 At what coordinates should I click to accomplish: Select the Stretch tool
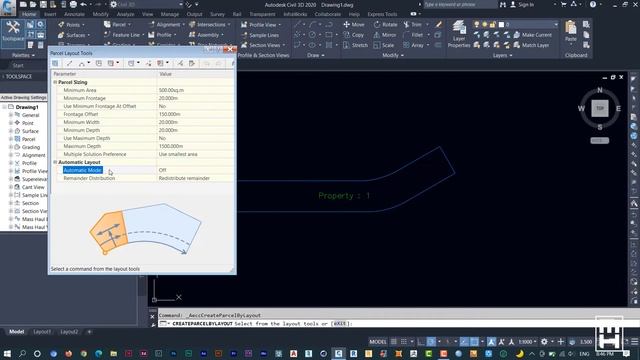355,45
